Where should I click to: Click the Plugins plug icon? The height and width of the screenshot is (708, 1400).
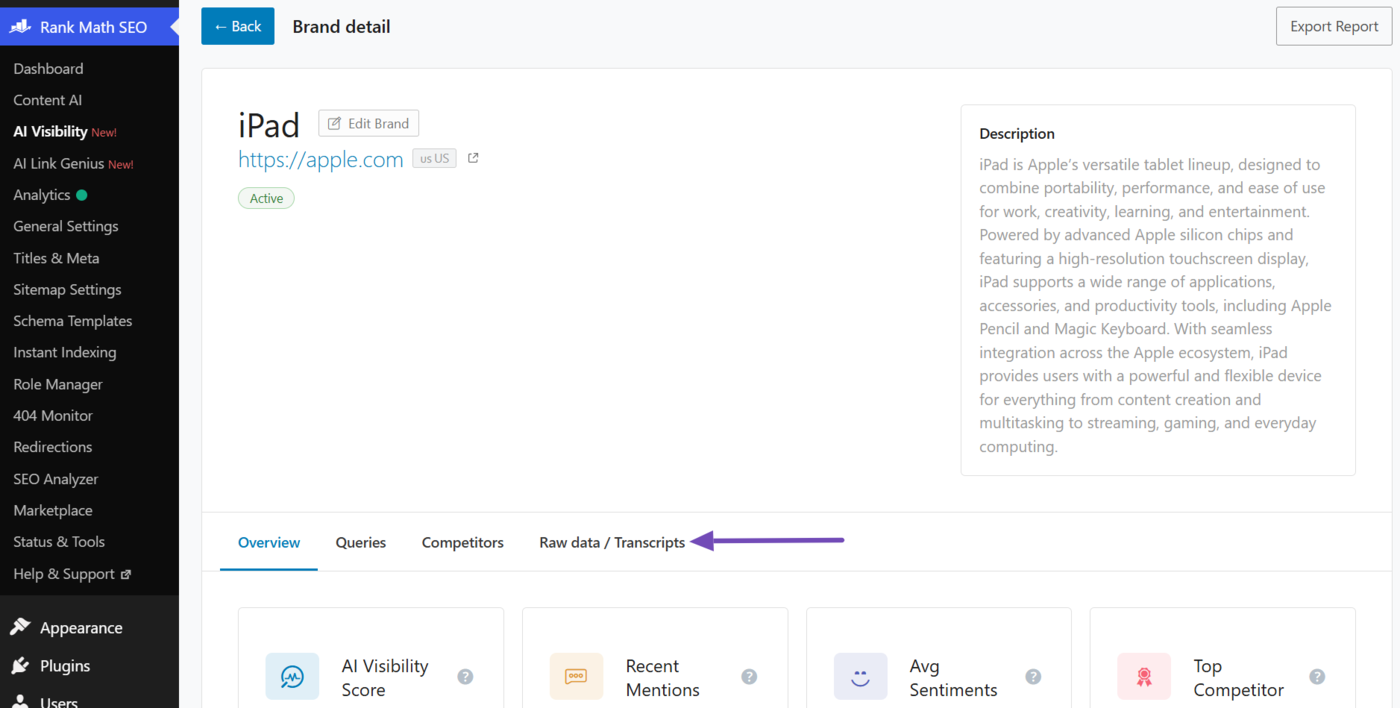(20, 666)
